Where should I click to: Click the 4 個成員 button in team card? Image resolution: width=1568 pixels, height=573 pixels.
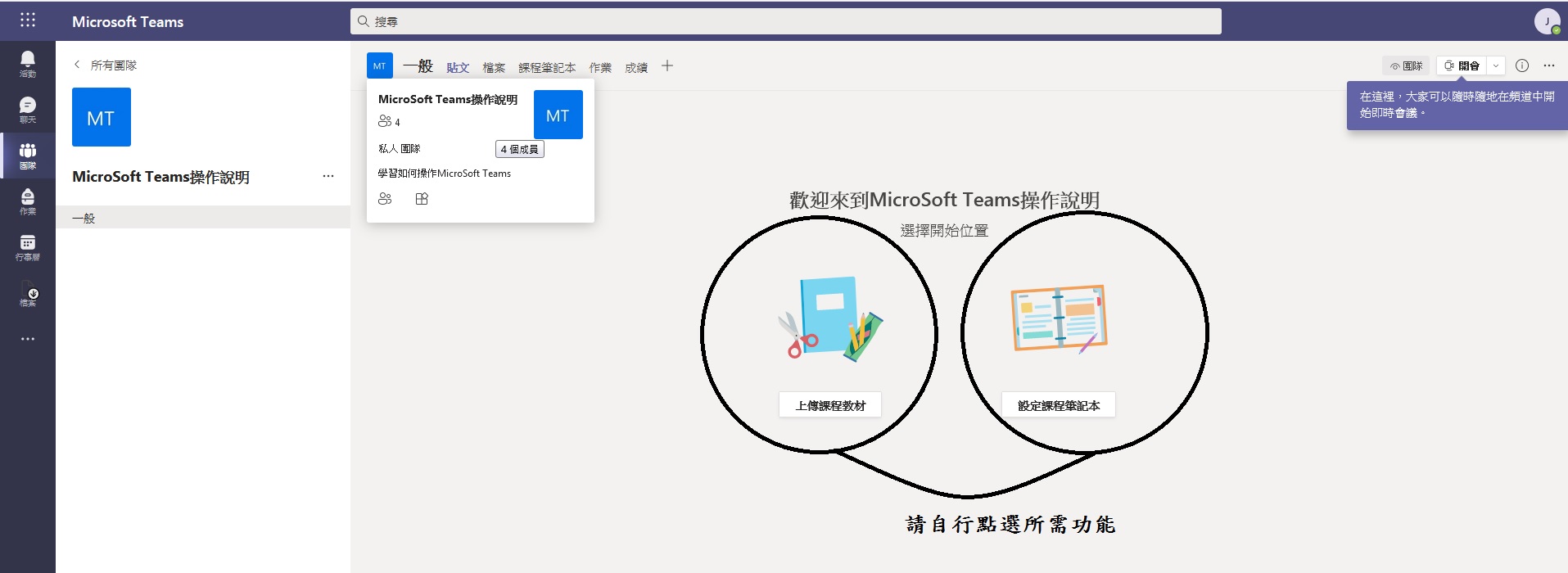tap(520, 149)
